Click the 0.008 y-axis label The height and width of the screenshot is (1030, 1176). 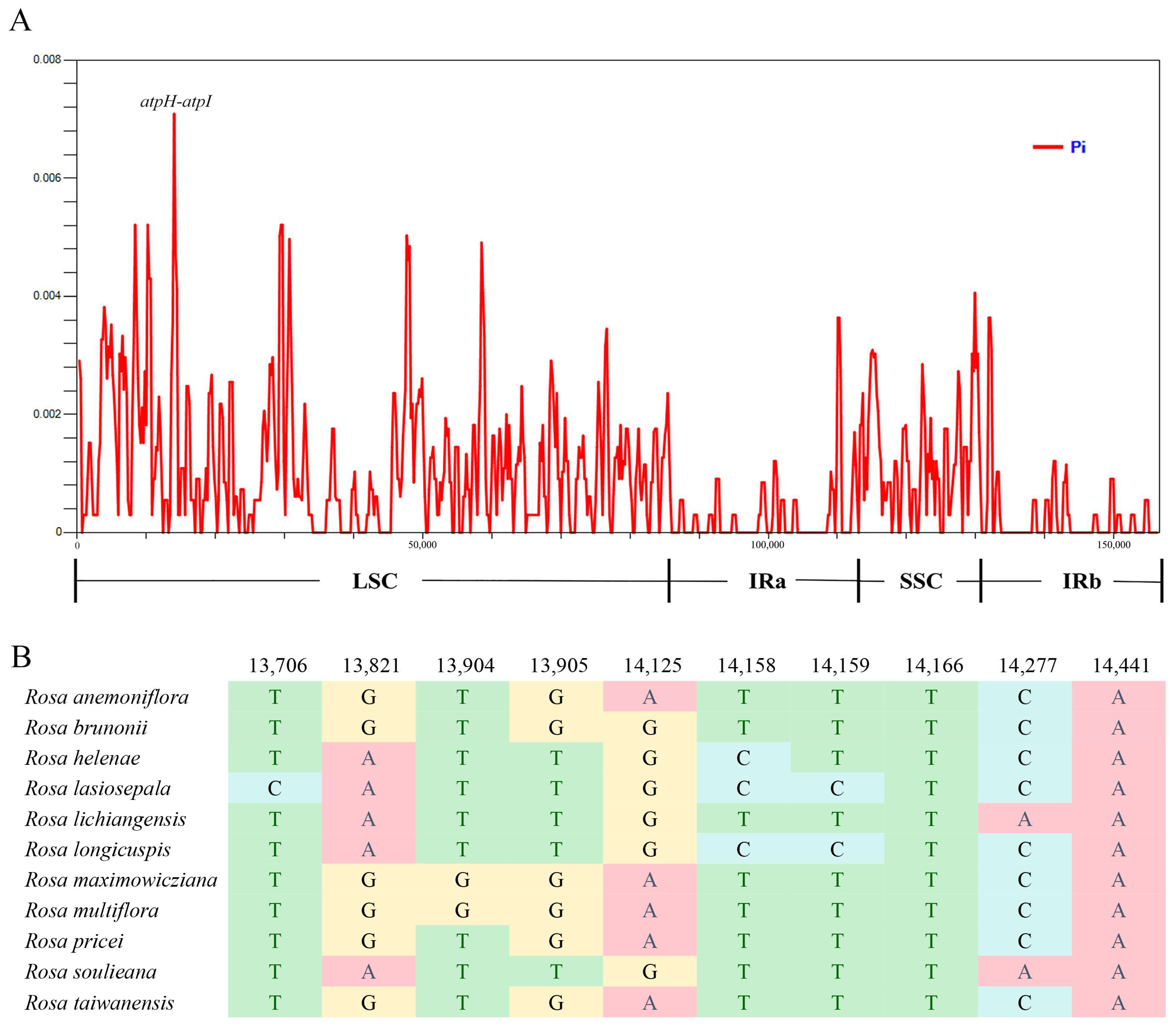point(46,60)
